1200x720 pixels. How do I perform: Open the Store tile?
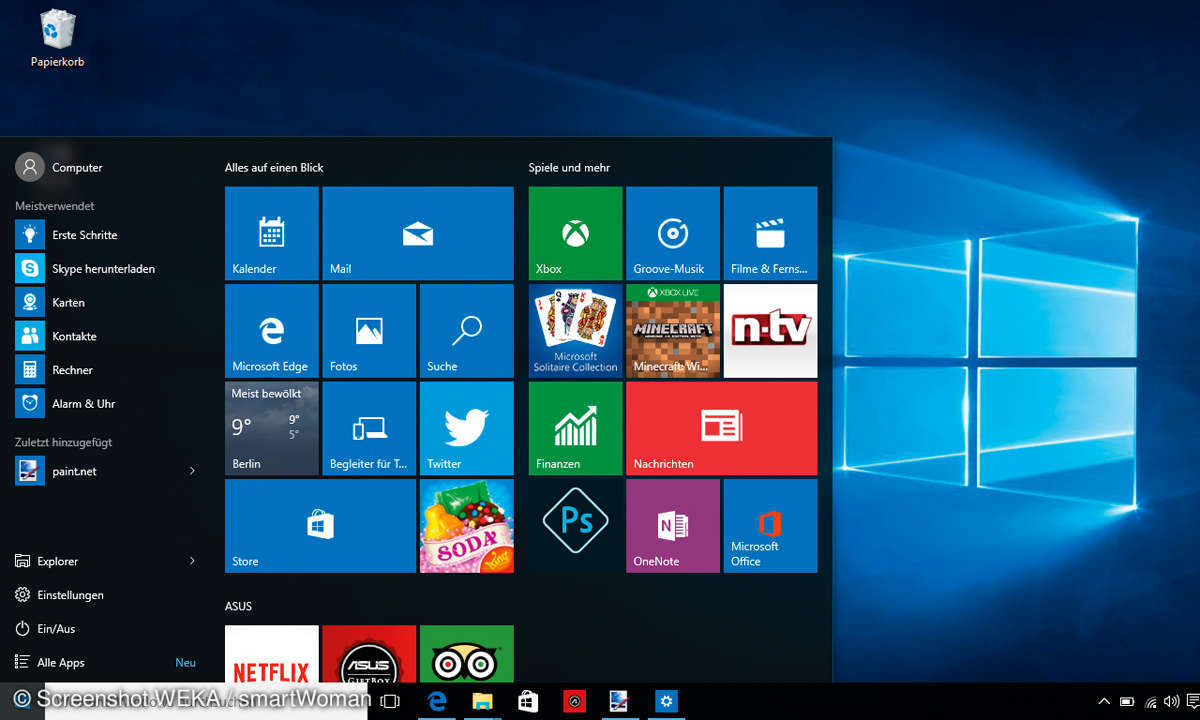(320, 526)
